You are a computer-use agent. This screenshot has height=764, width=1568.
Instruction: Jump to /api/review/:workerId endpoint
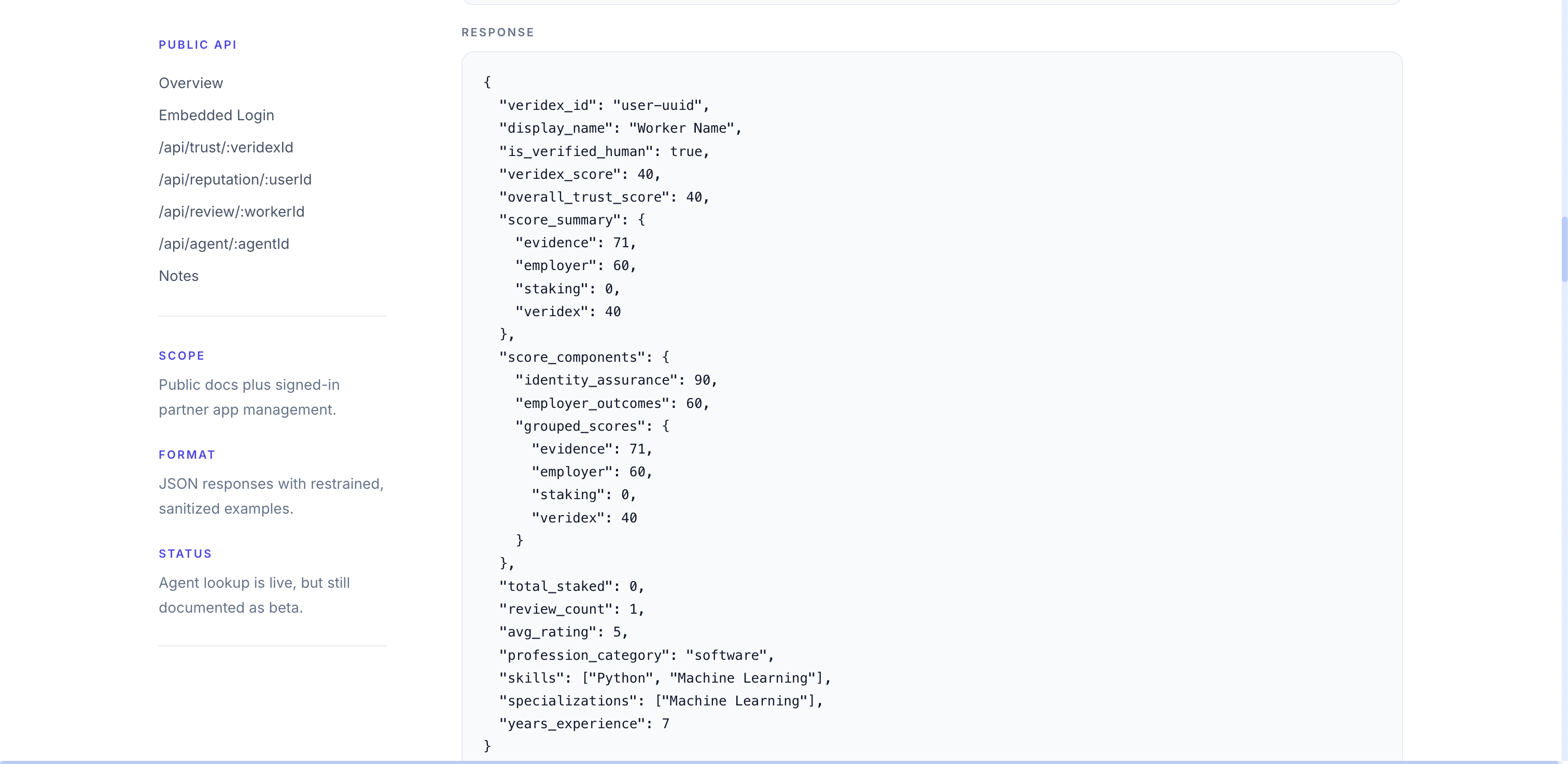pyautogui.click(x=231, y=211)
